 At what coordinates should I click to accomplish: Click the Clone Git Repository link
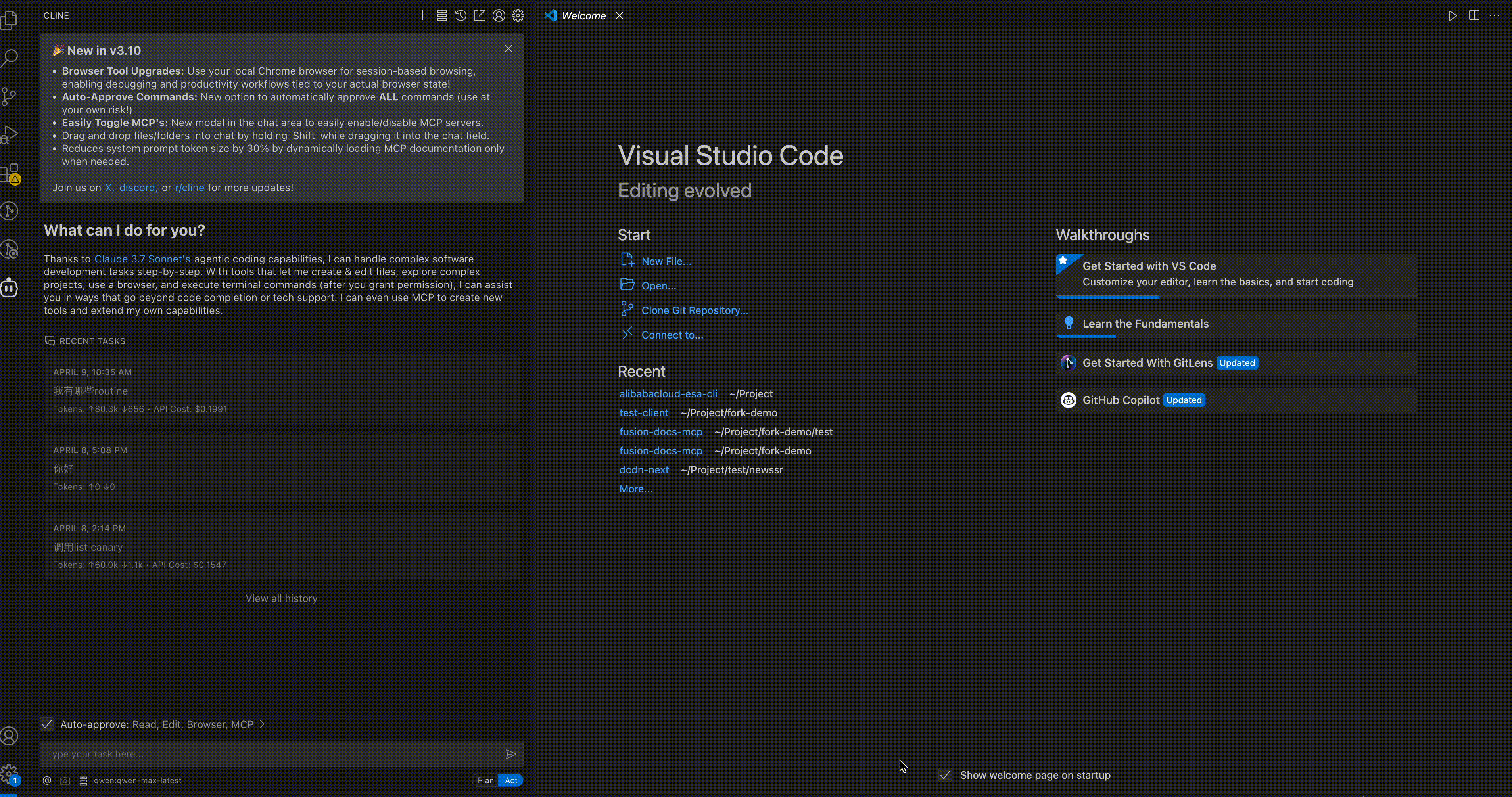pos(695,310)
